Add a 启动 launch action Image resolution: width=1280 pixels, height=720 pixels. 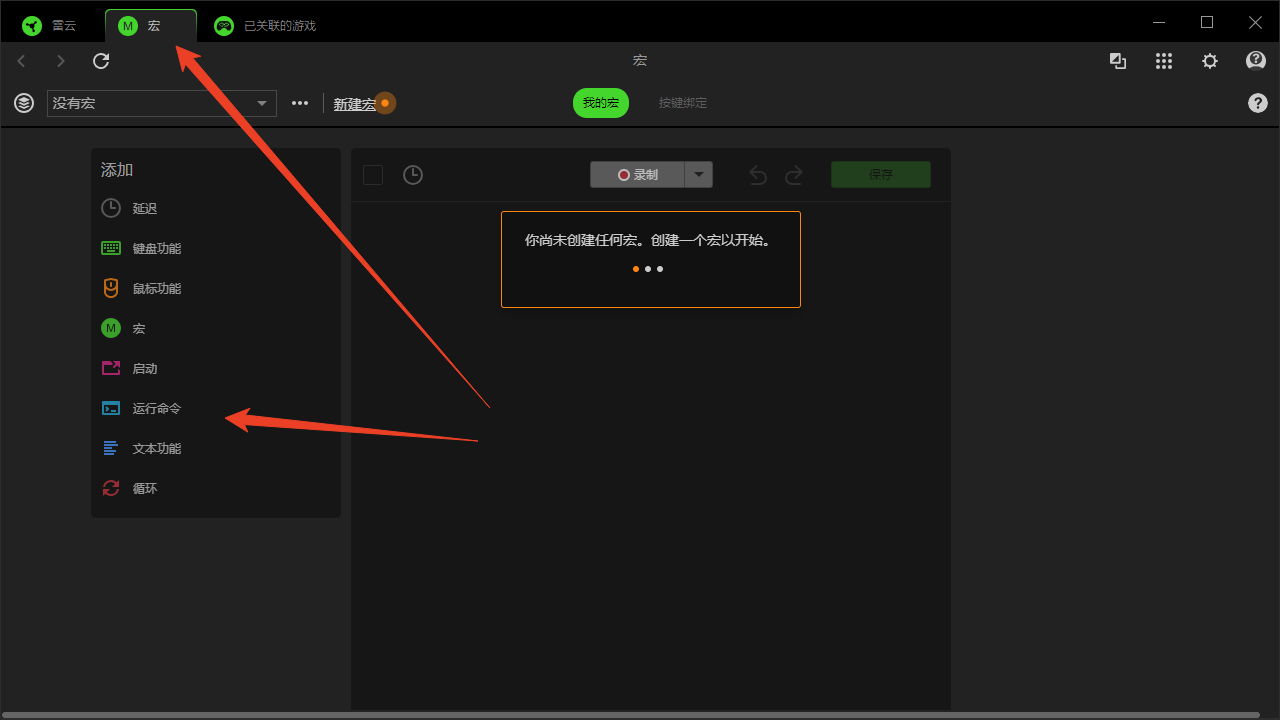(144, 368)
